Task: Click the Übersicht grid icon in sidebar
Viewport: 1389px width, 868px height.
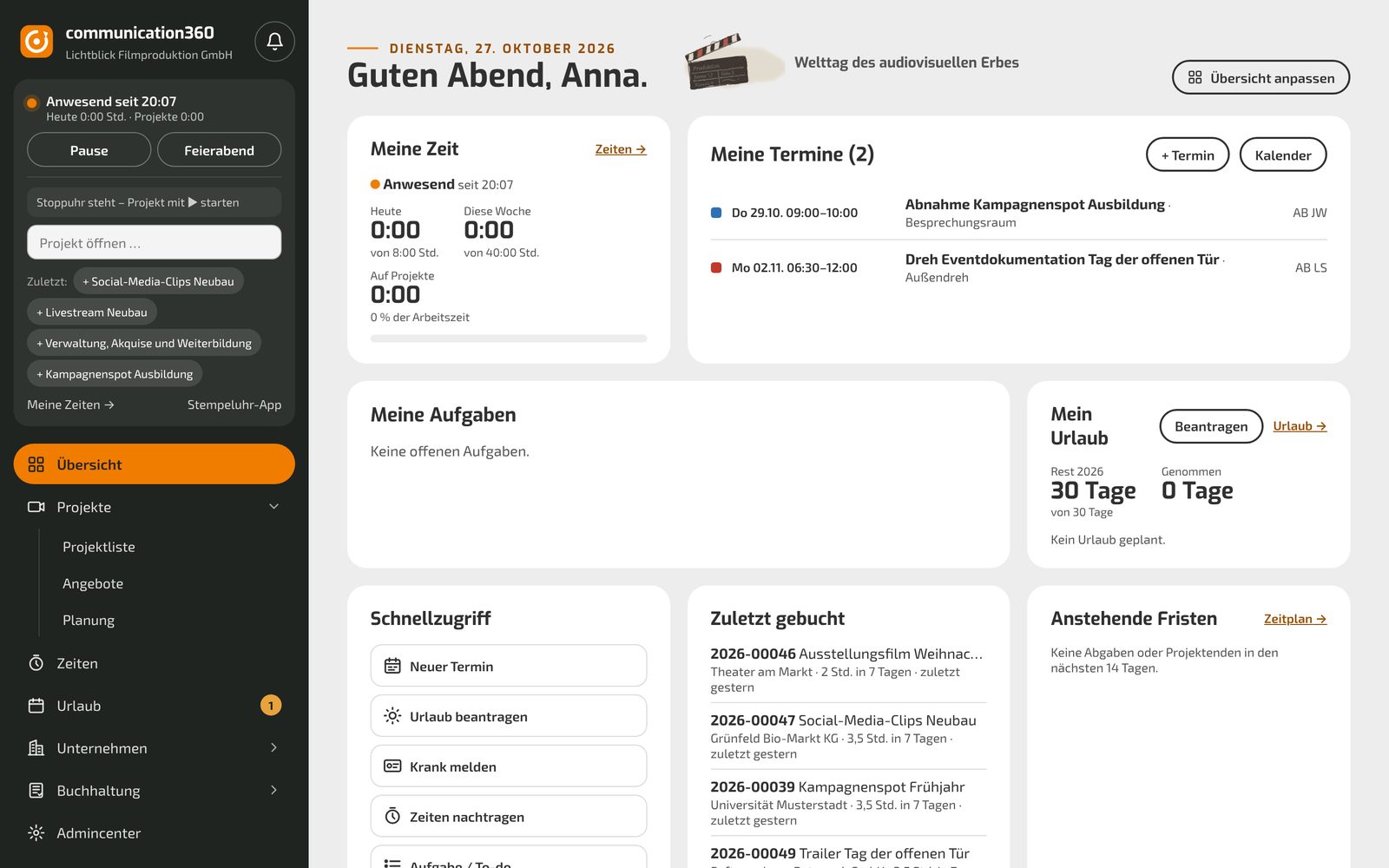Action: pos(36,464)
